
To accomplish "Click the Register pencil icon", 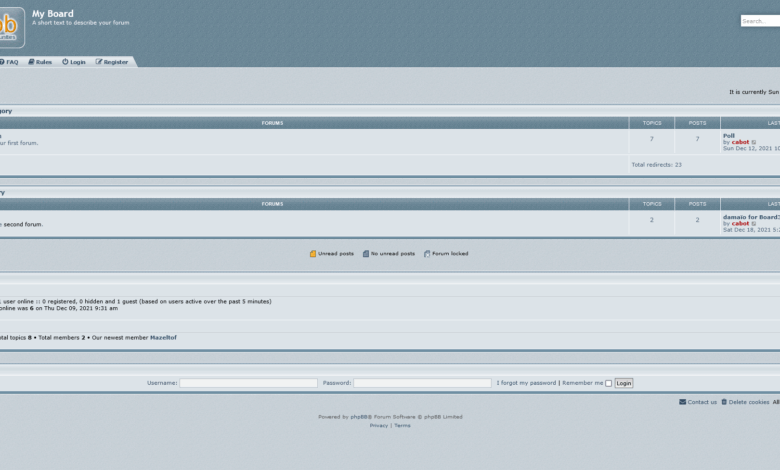I will 99,62.
